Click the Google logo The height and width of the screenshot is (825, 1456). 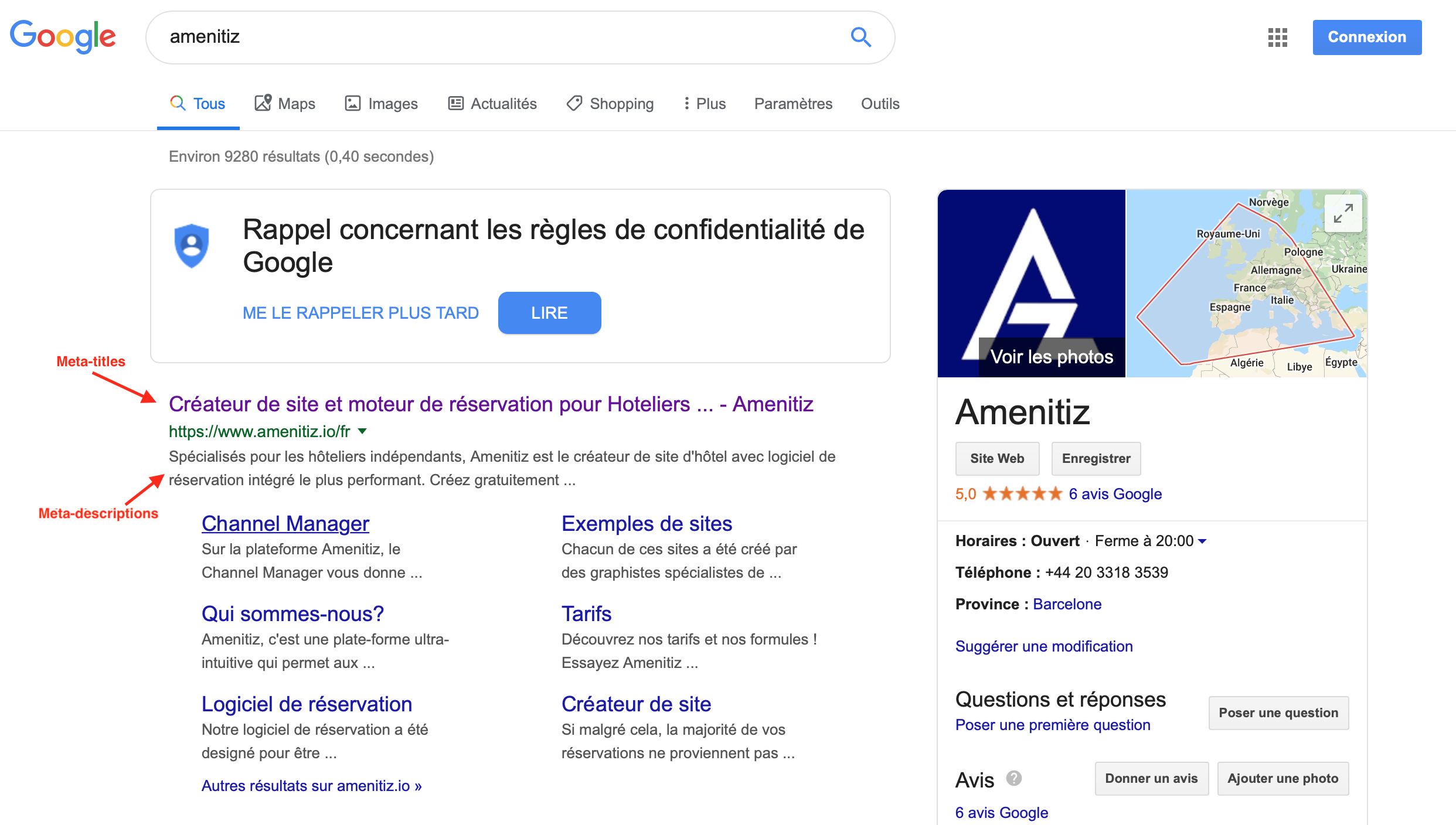[x=63, y=36]
